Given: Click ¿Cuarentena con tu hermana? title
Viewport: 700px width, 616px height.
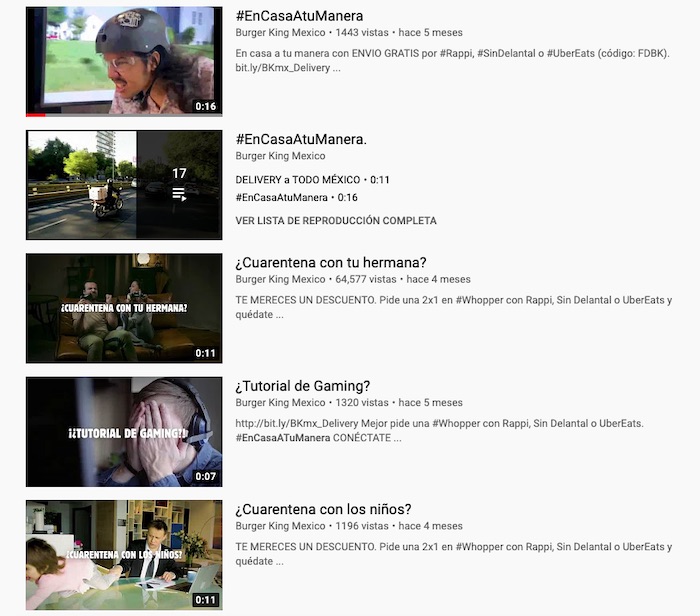Looking at the screenshot, I should pos(317,263).
